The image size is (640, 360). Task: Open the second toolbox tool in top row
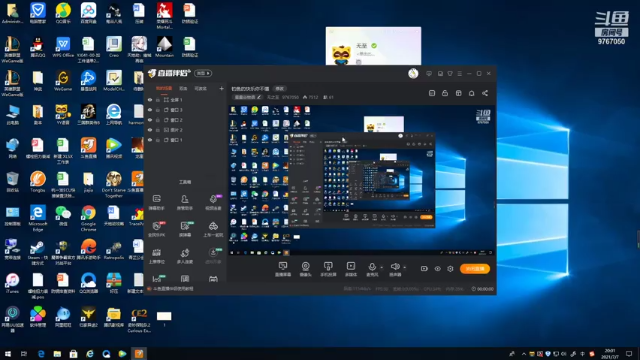[185, 202]
